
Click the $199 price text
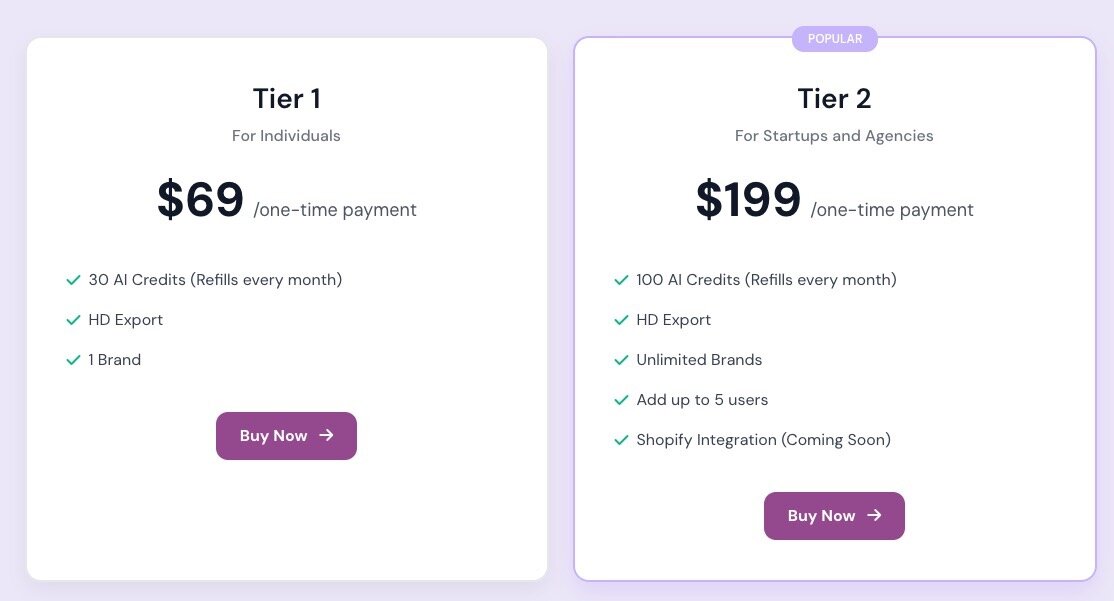(x=748, y=199)
